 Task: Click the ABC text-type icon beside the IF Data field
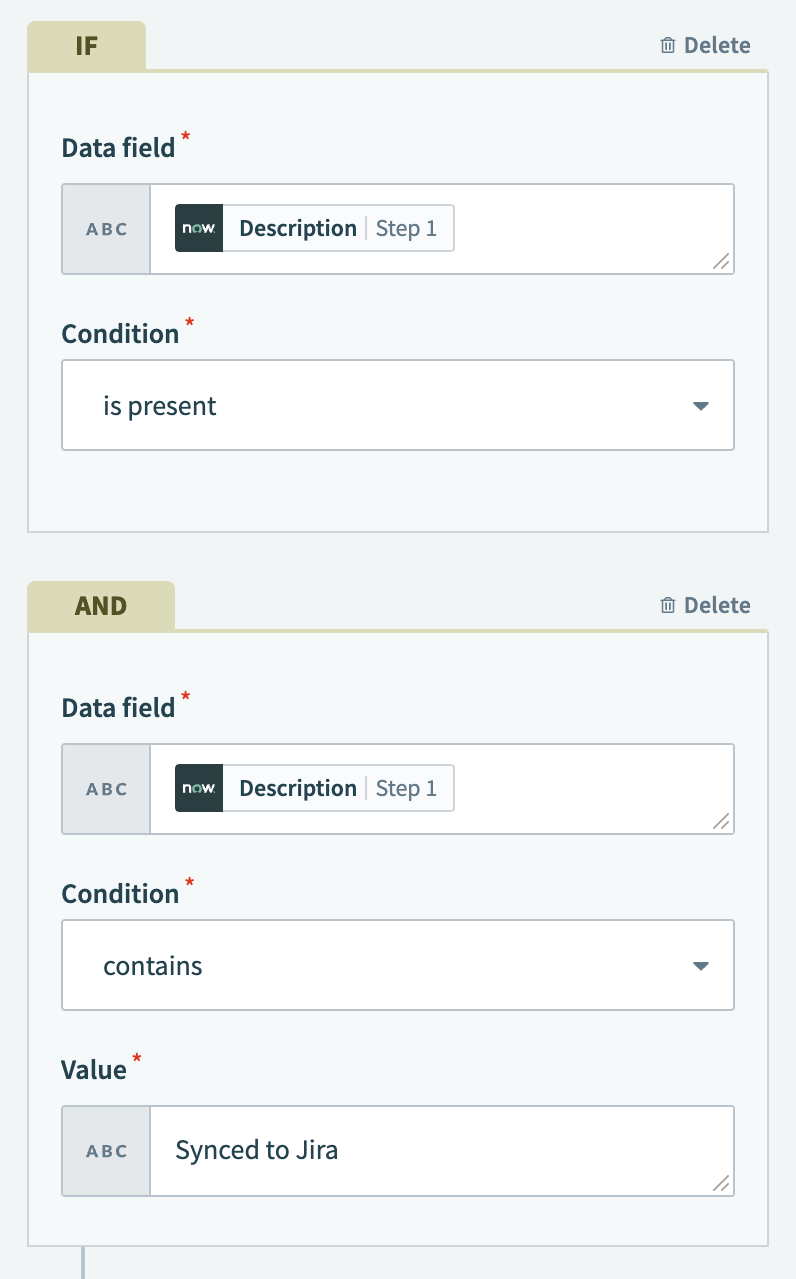105,228
